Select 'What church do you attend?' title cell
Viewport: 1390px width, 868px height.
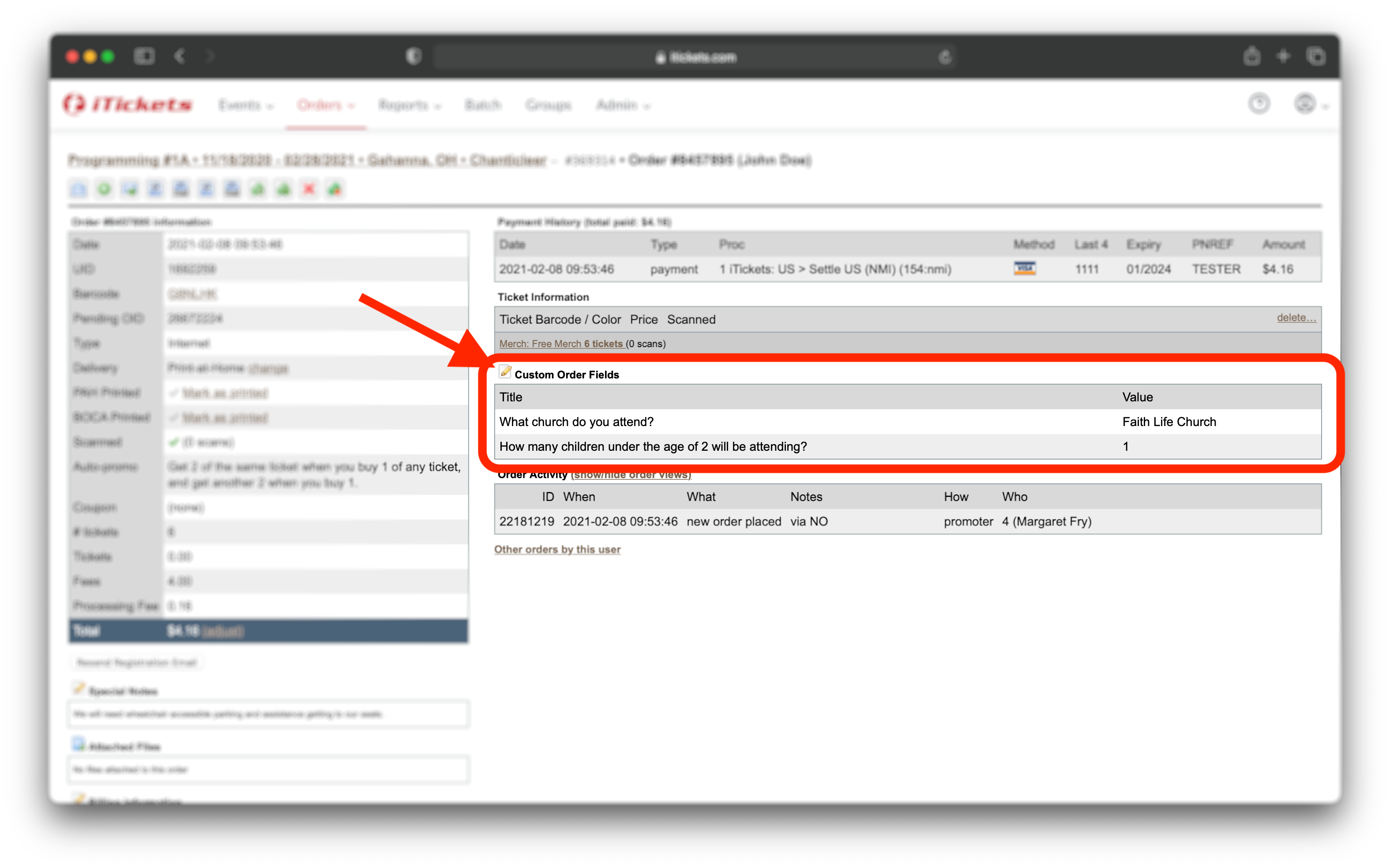[576, 422]
